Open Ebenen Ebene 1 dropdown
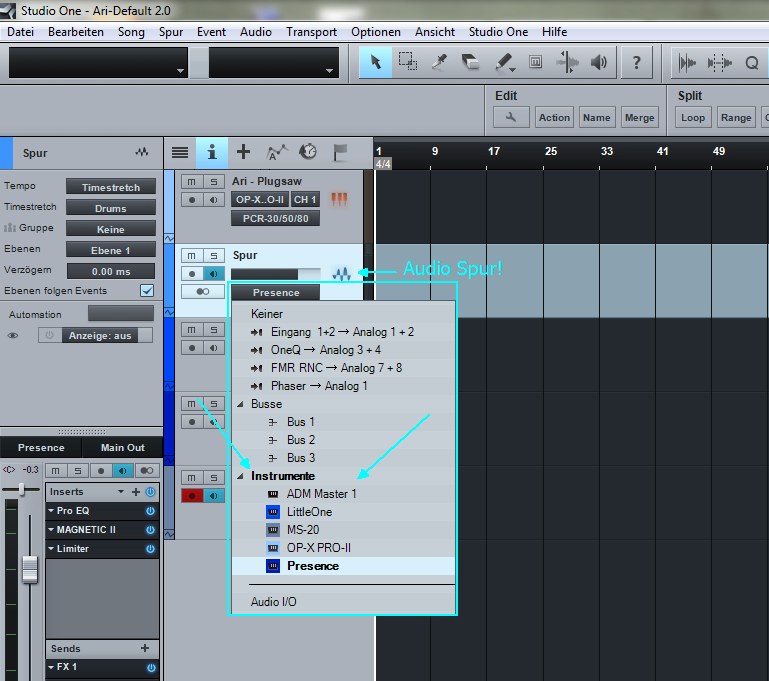The height and width of the screenshot is (681, 769). pos(111,251)
